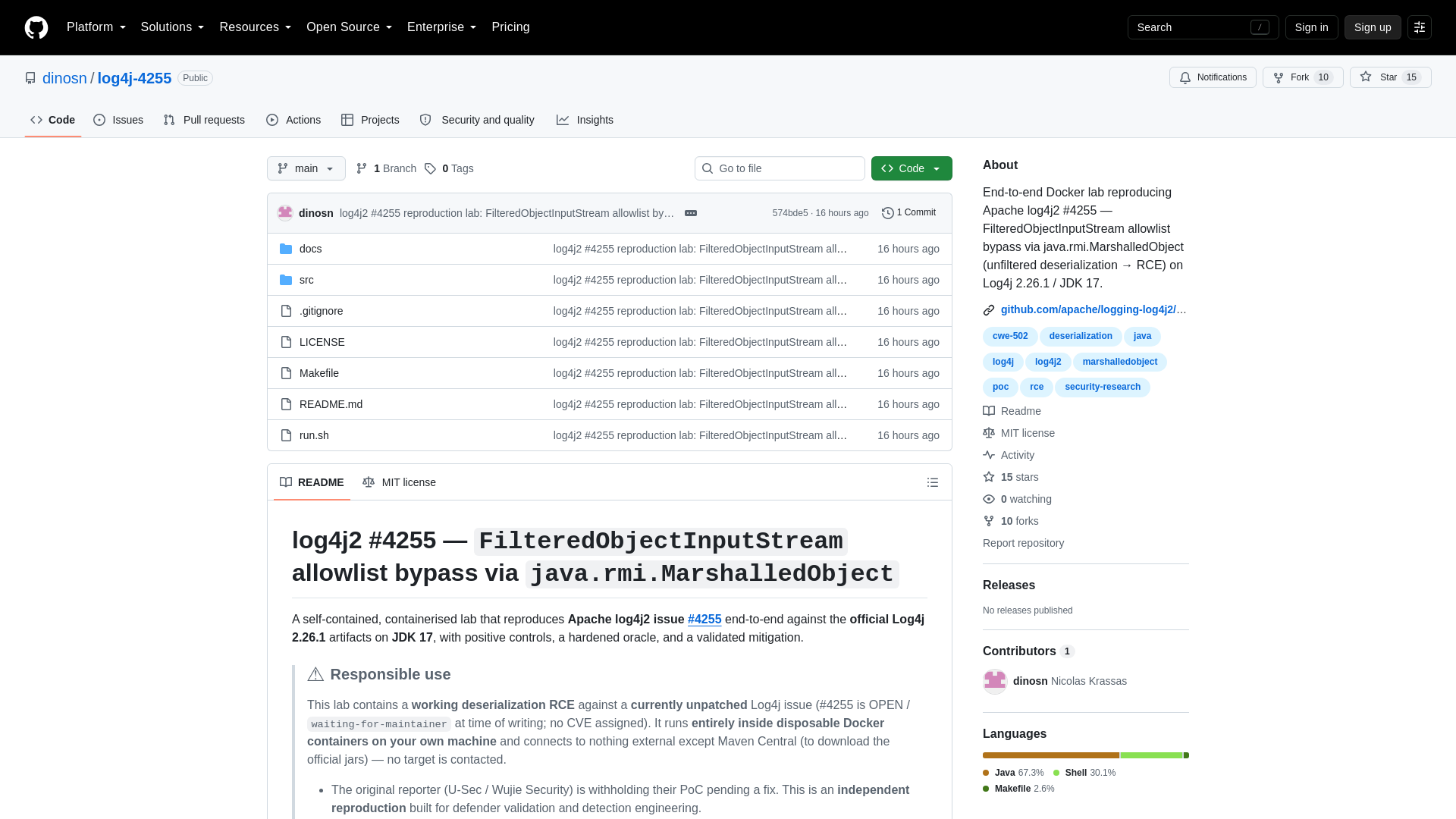Click Report repository link

click(x=1023, y=543)
